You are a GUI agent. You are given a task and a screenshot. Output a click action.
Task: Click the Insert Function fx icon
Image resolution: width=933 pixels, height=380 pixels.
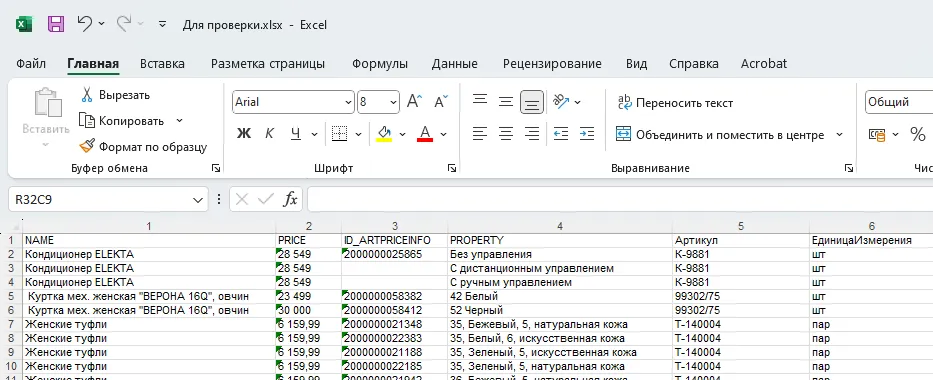[290, 200]
